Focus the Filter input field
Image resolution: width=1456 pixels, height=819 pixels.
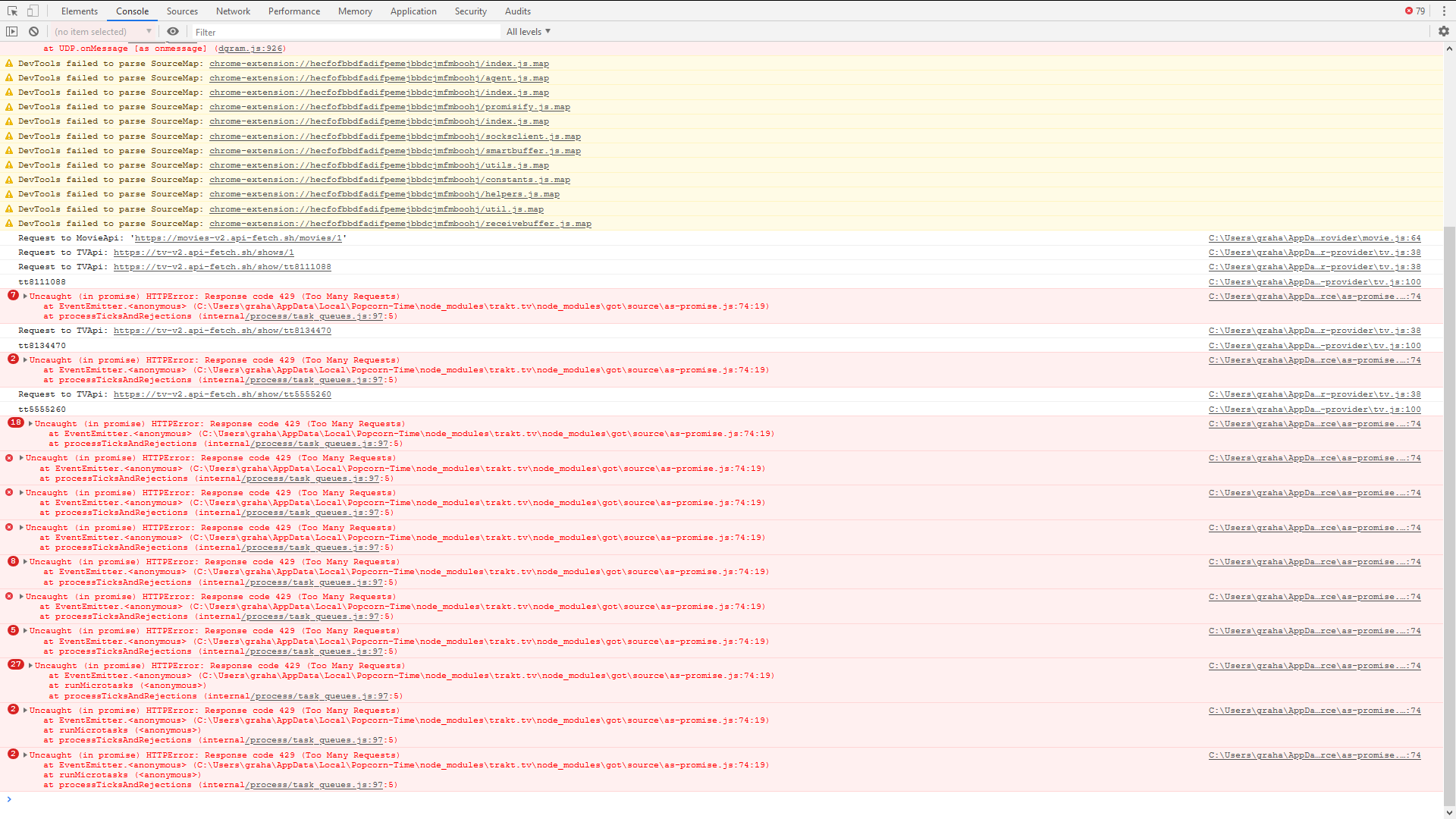pos(346,32)
